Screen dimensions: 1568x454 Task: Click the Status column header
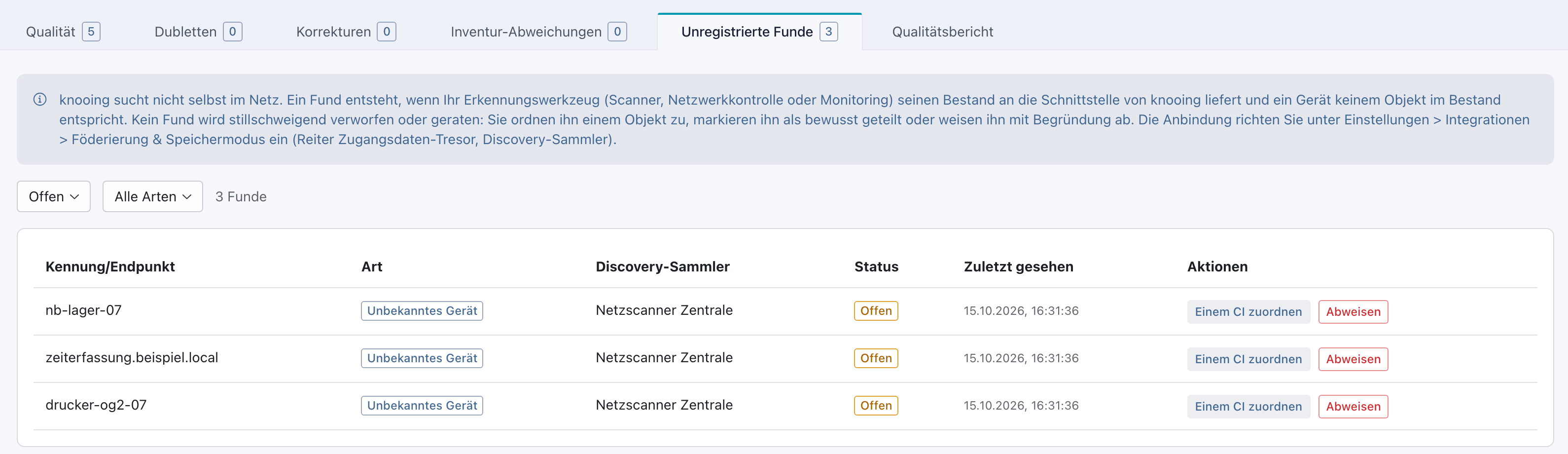(876, 266)
